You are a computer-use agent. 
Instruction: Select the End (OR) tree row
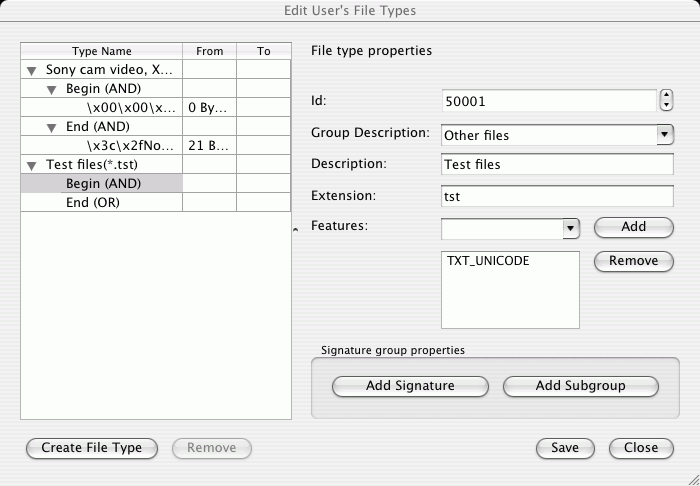coord(155,203)
